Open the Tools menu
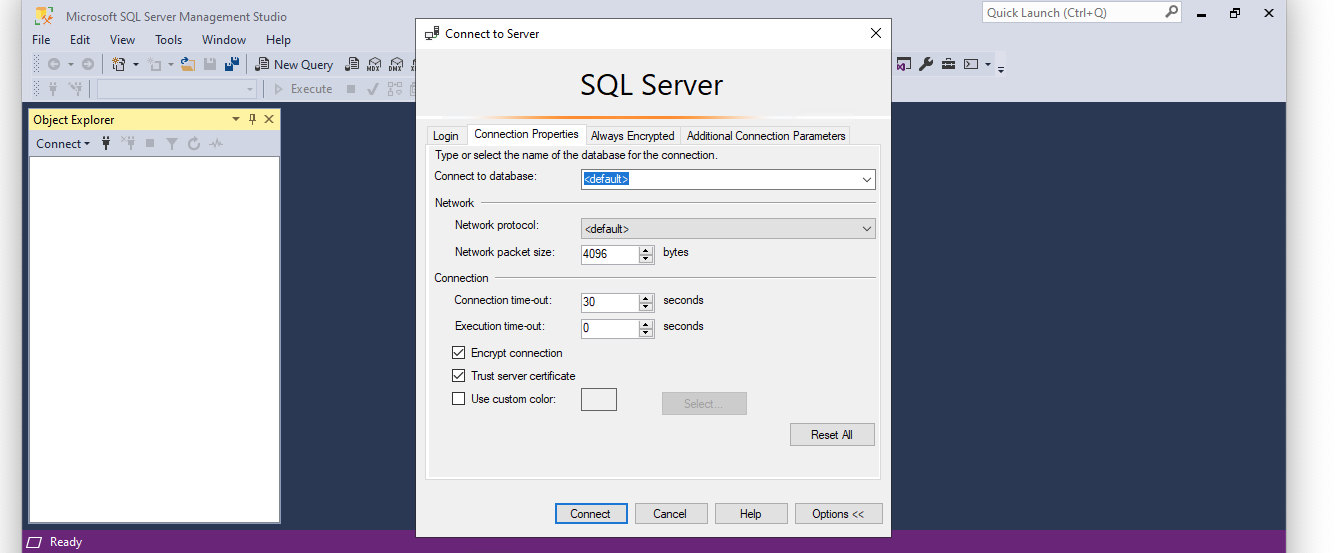This screenshot has width=1342, height=553. [x=168, y=40]
